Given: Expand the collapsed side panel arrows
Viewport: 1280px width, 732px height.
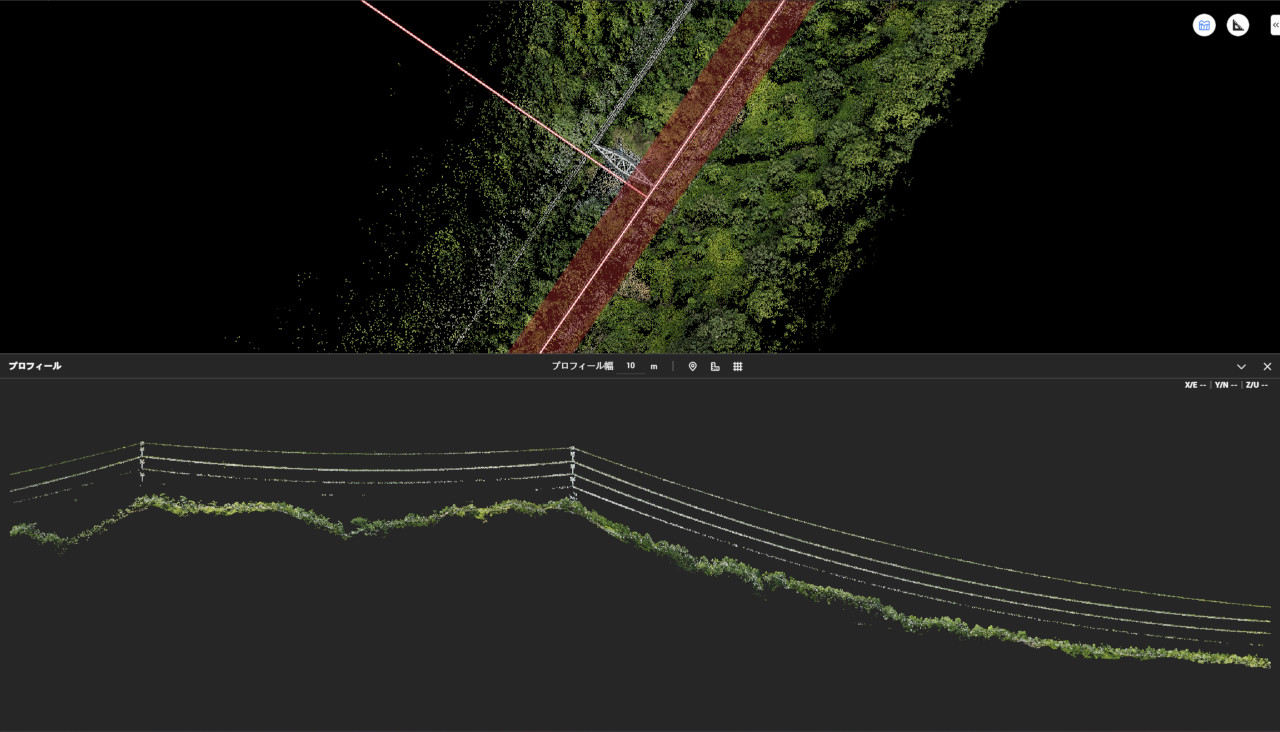Looking at the screenshot, I should [x=1274, y=26].
